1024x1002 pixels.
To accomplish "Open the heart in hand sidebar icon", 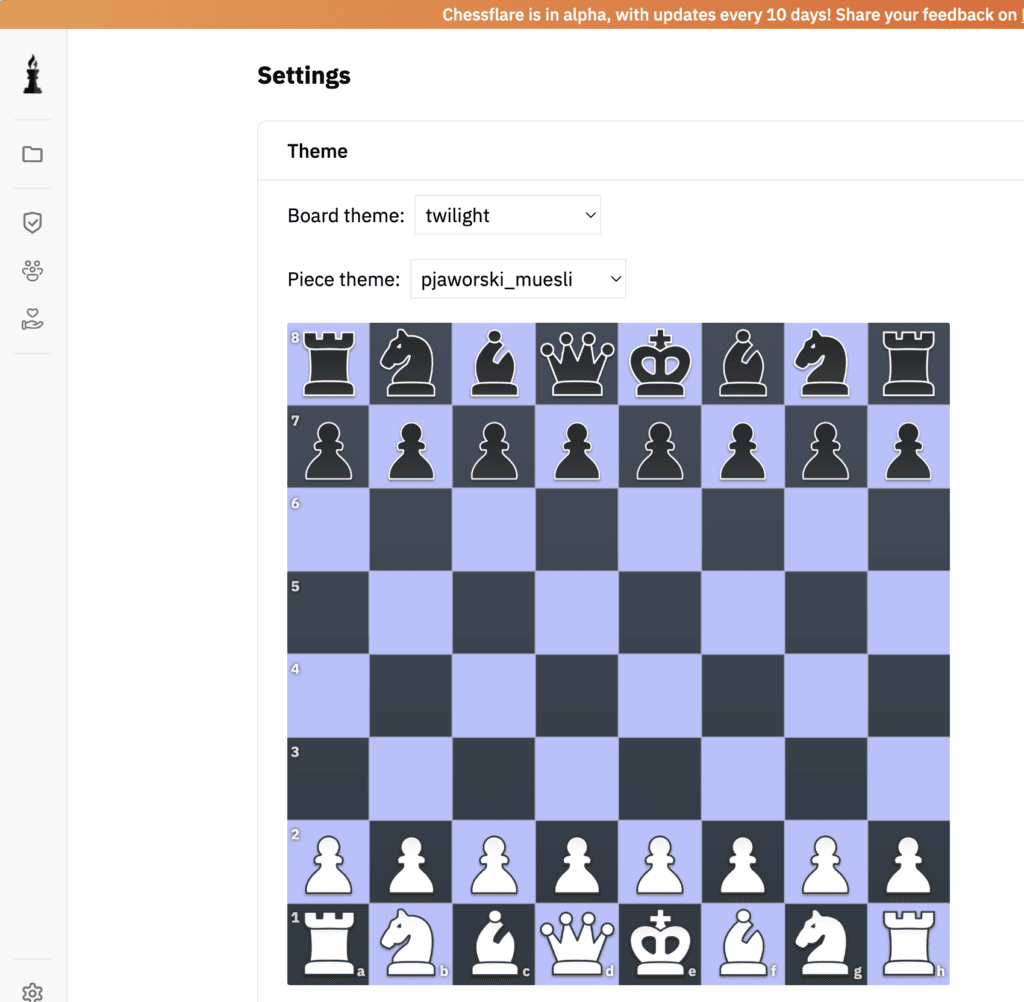I will [33, 319].
